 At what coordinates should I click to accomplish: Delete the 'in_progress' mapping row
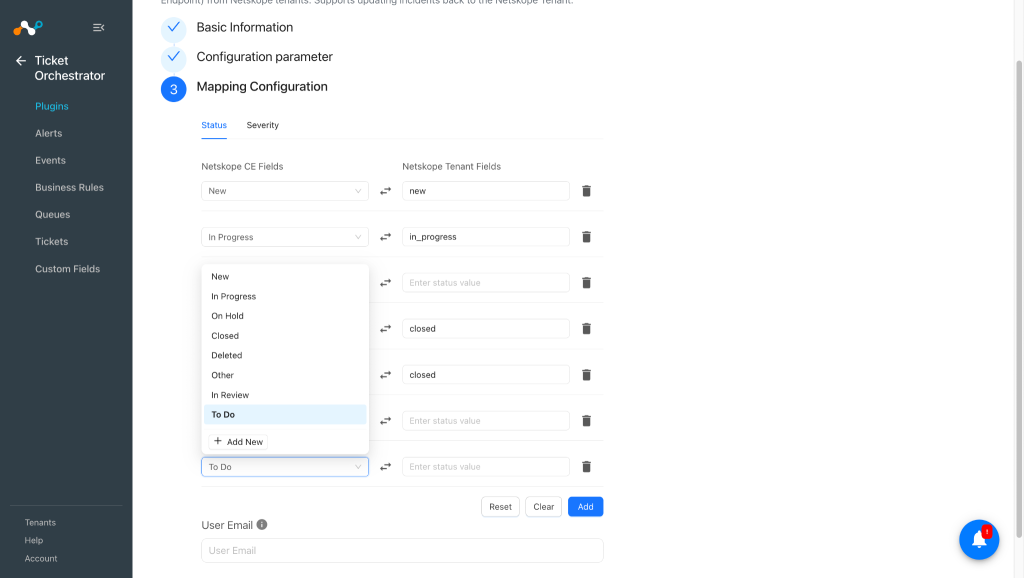pyautogui.click(x=586, y=236)
